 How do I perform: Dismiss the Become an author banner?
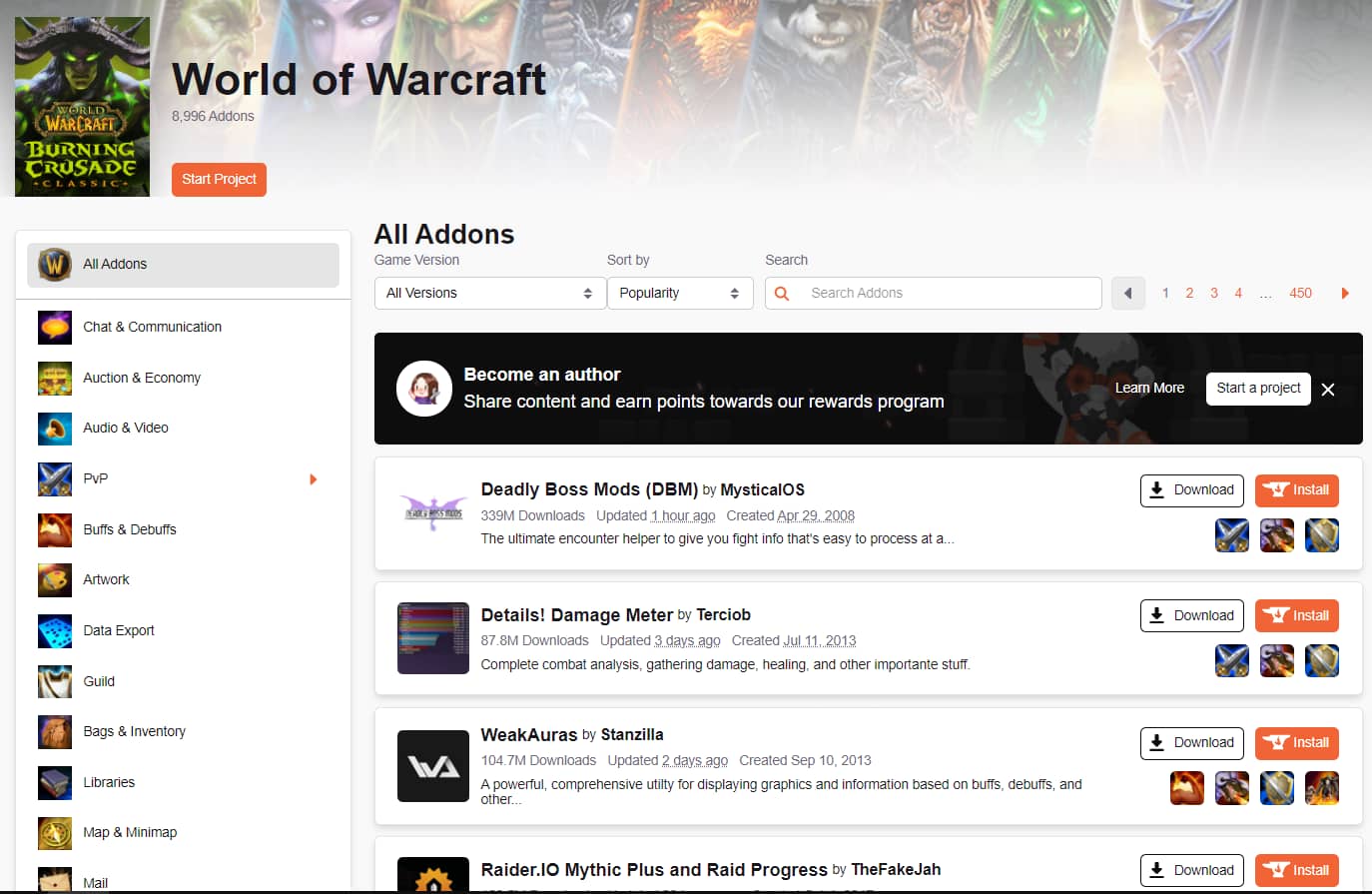(1328, 390)
